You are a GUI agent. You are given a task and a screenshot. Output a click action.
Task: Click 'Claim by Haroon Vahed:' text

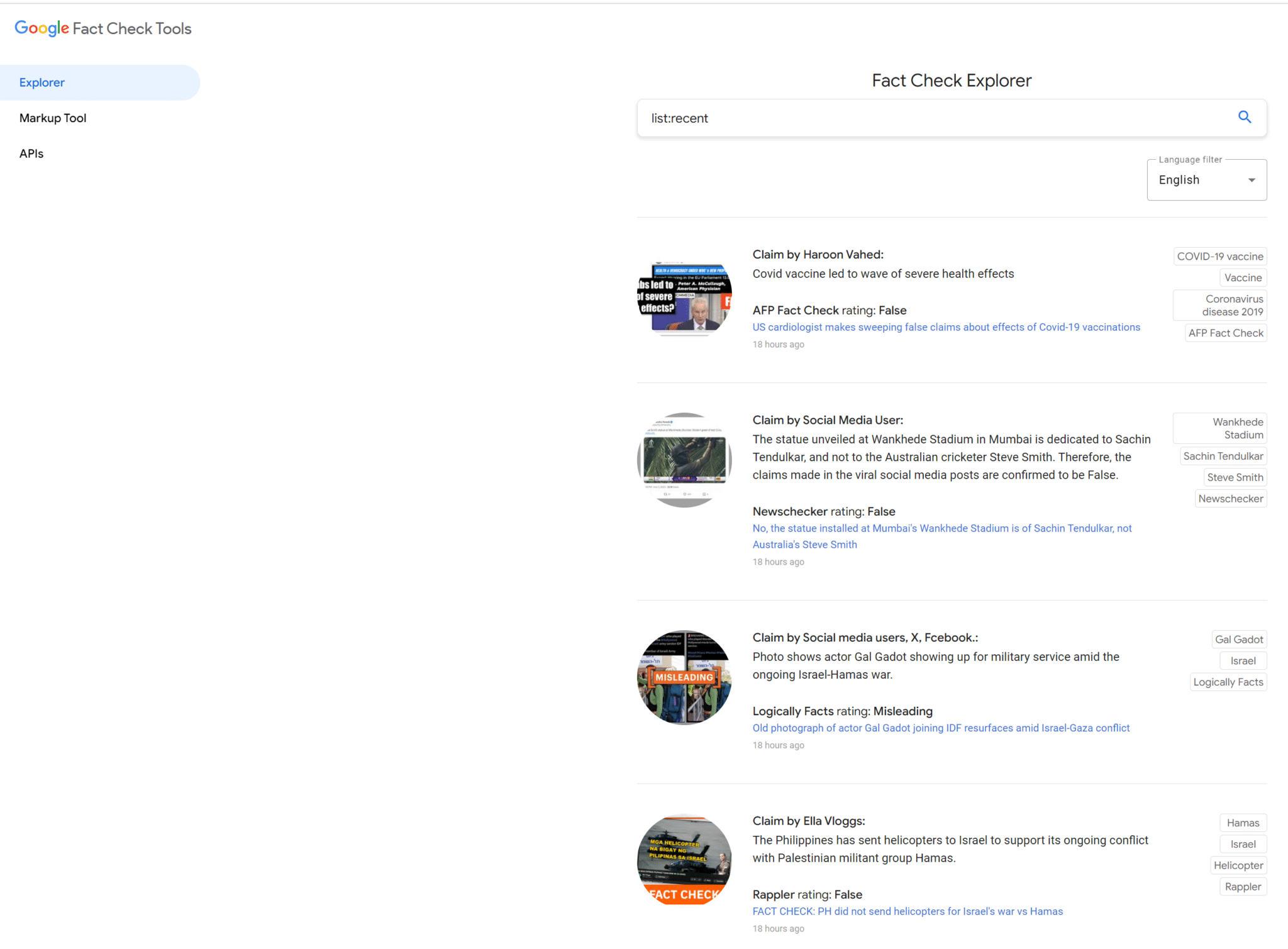pos(818,255)
